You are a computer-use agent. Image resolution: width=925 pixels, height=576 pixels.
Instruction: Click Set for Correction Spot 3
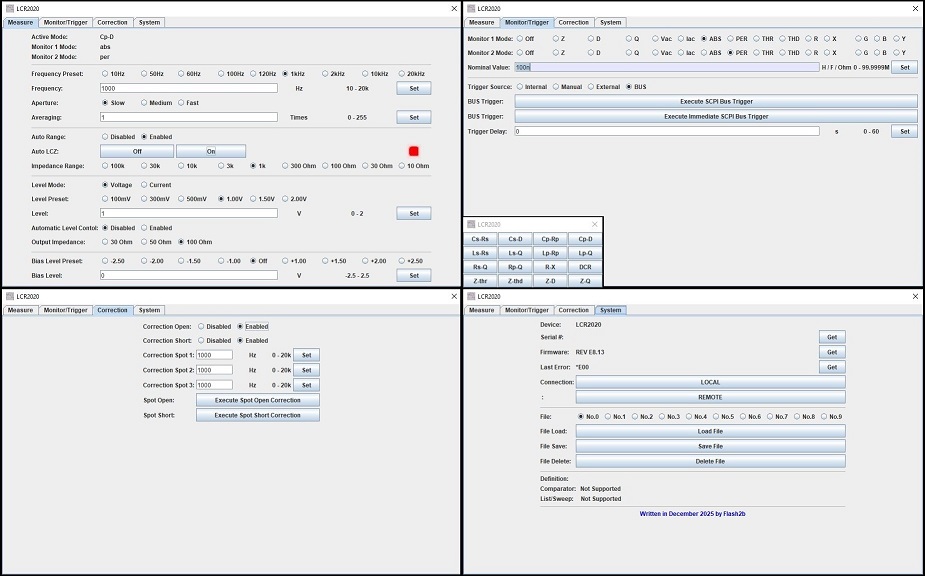306,385
